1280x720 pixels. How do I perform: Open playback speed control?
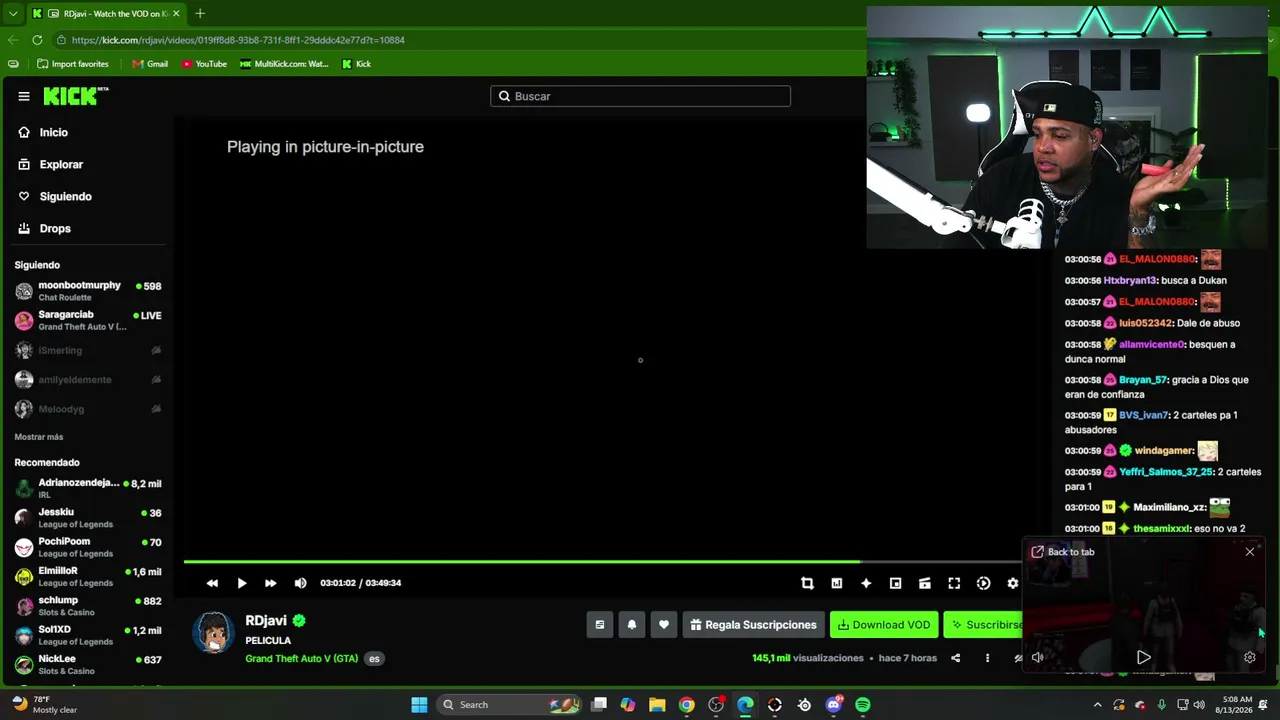click(984, 583)
